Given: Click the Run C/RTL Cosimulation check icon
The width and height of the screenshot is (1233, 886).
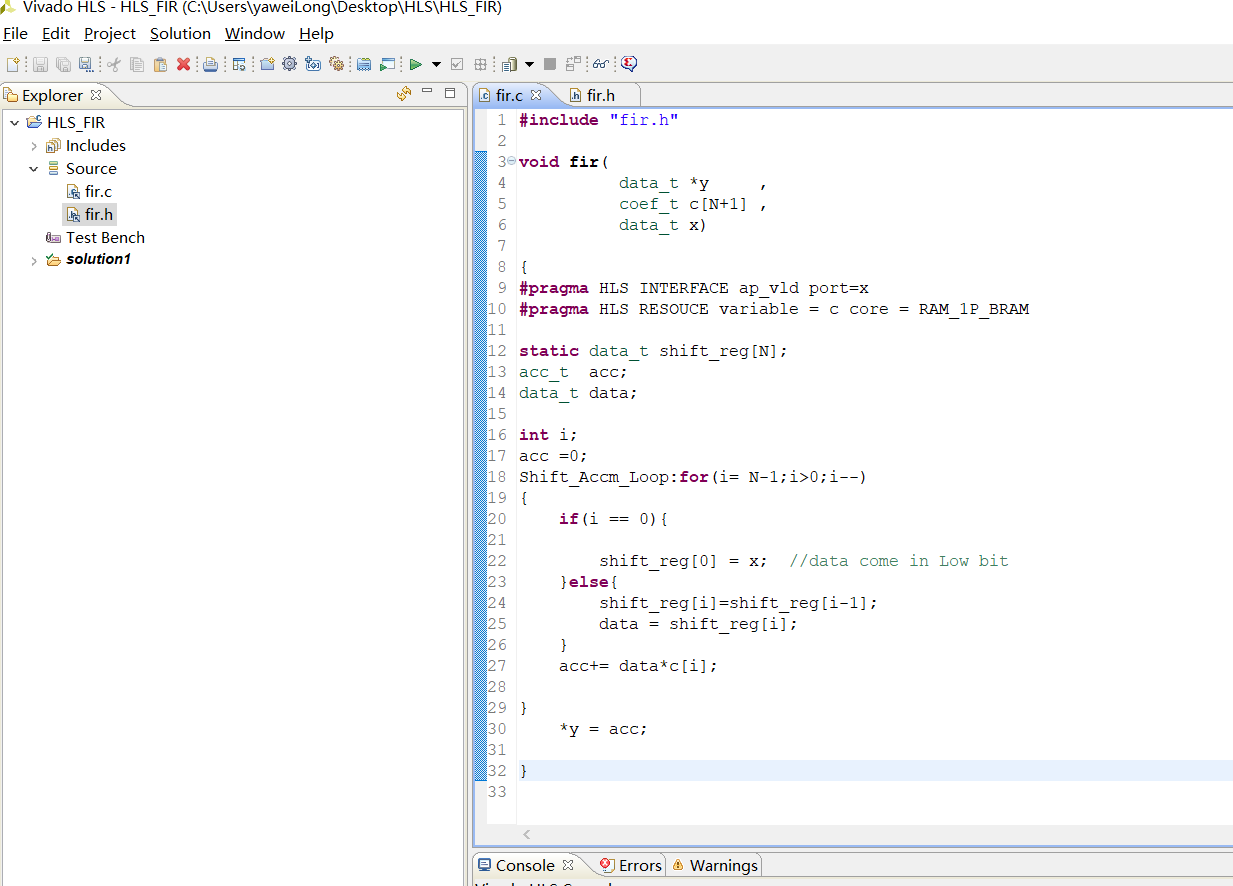Looking at the screenshot, I should click(457, 64).
